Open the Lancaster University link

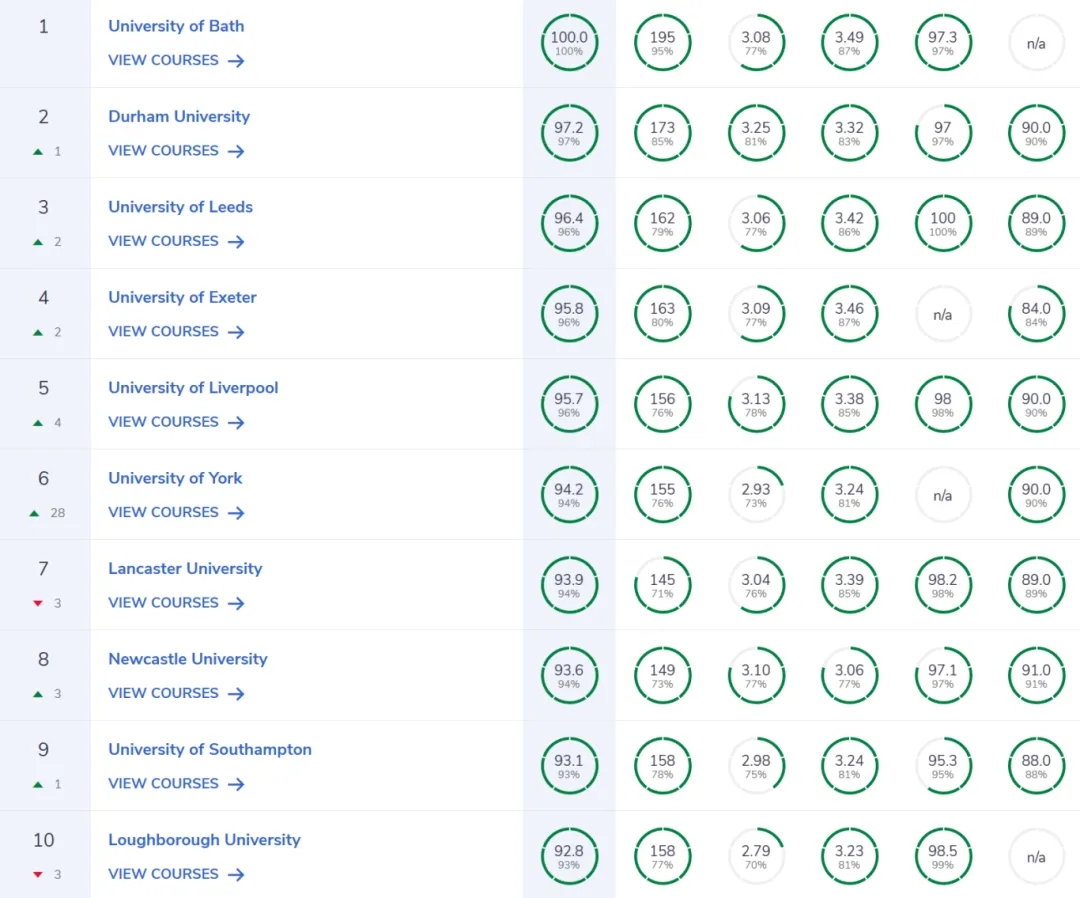click(x=185, y=568)
